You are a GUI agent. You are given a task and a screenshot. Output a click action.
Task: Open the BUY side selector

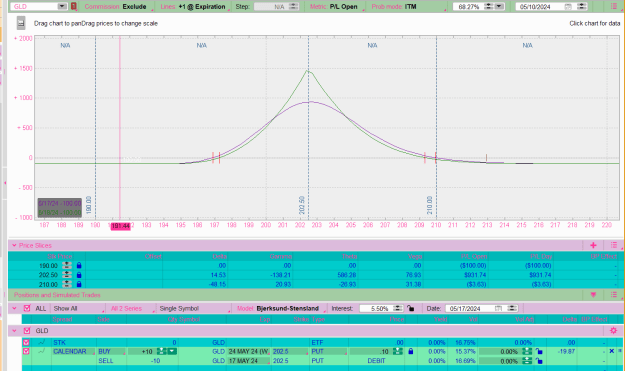coord(111,351)
